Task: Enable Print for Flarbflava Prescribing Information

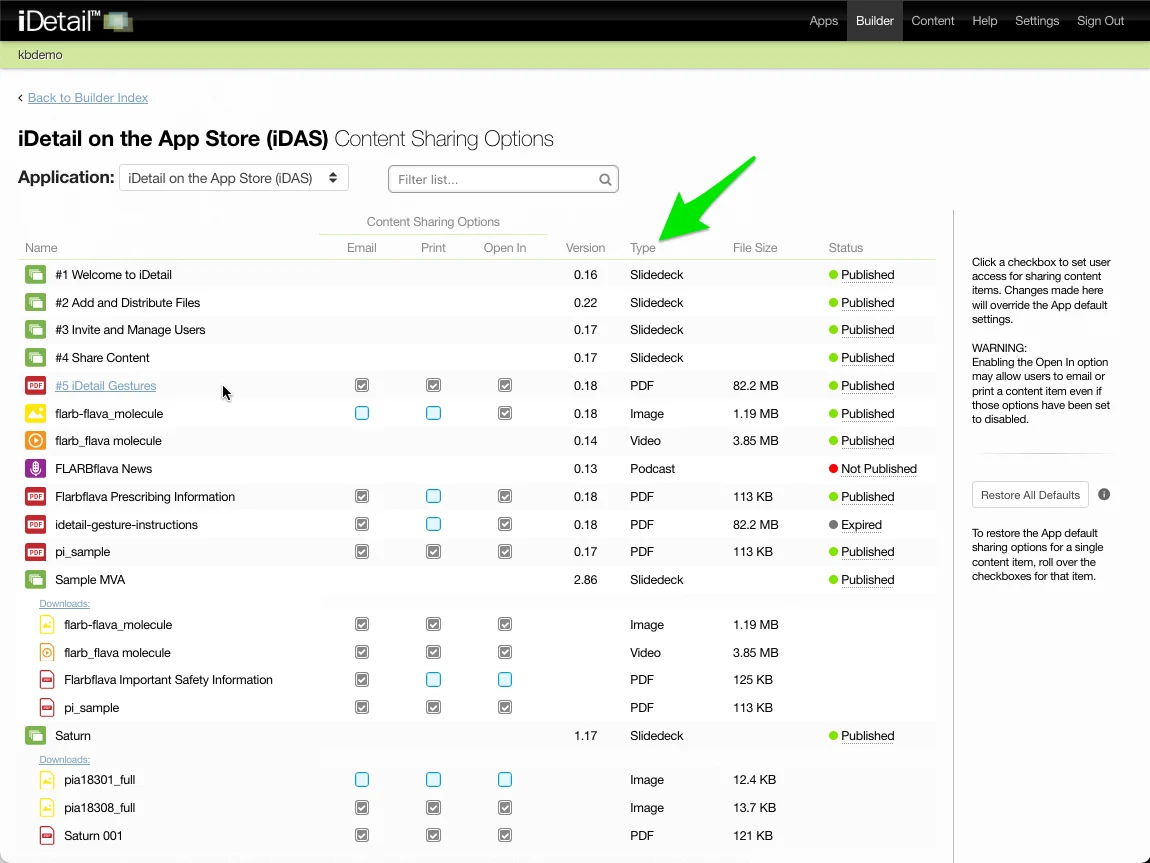Action: click(433, 497)
